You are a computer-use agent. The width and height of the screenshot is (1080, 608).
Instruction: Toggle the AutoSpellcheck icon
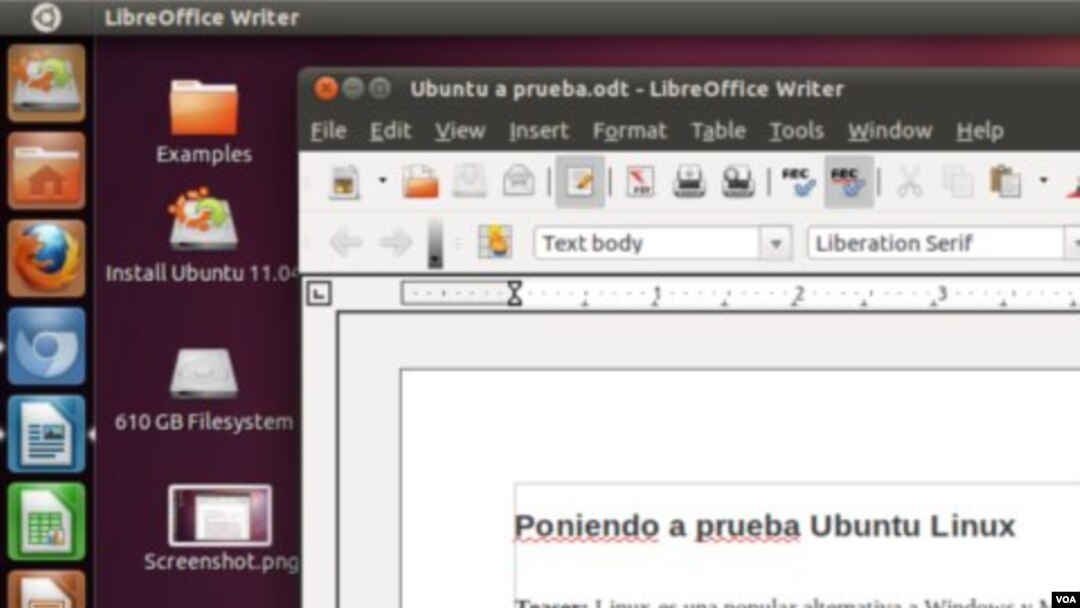tap(849, 182)
